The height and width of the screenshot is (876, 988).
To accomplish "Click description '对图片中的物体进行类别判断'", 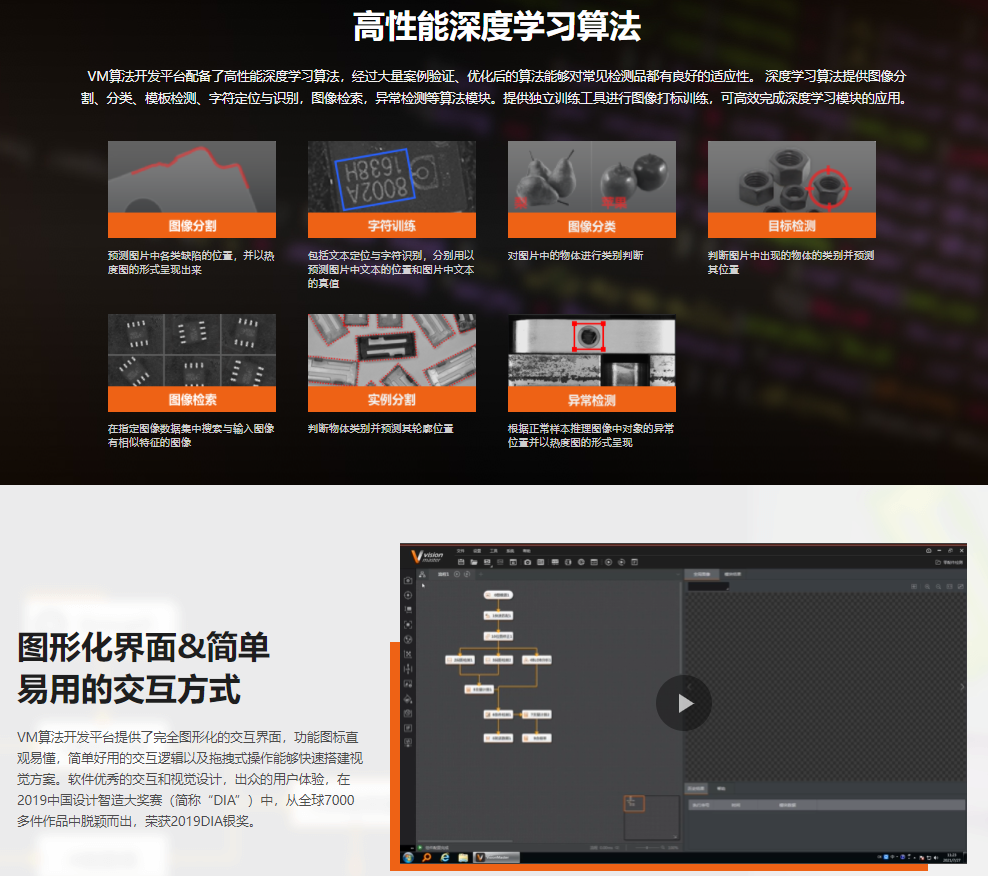I will (x=575, y=255).
